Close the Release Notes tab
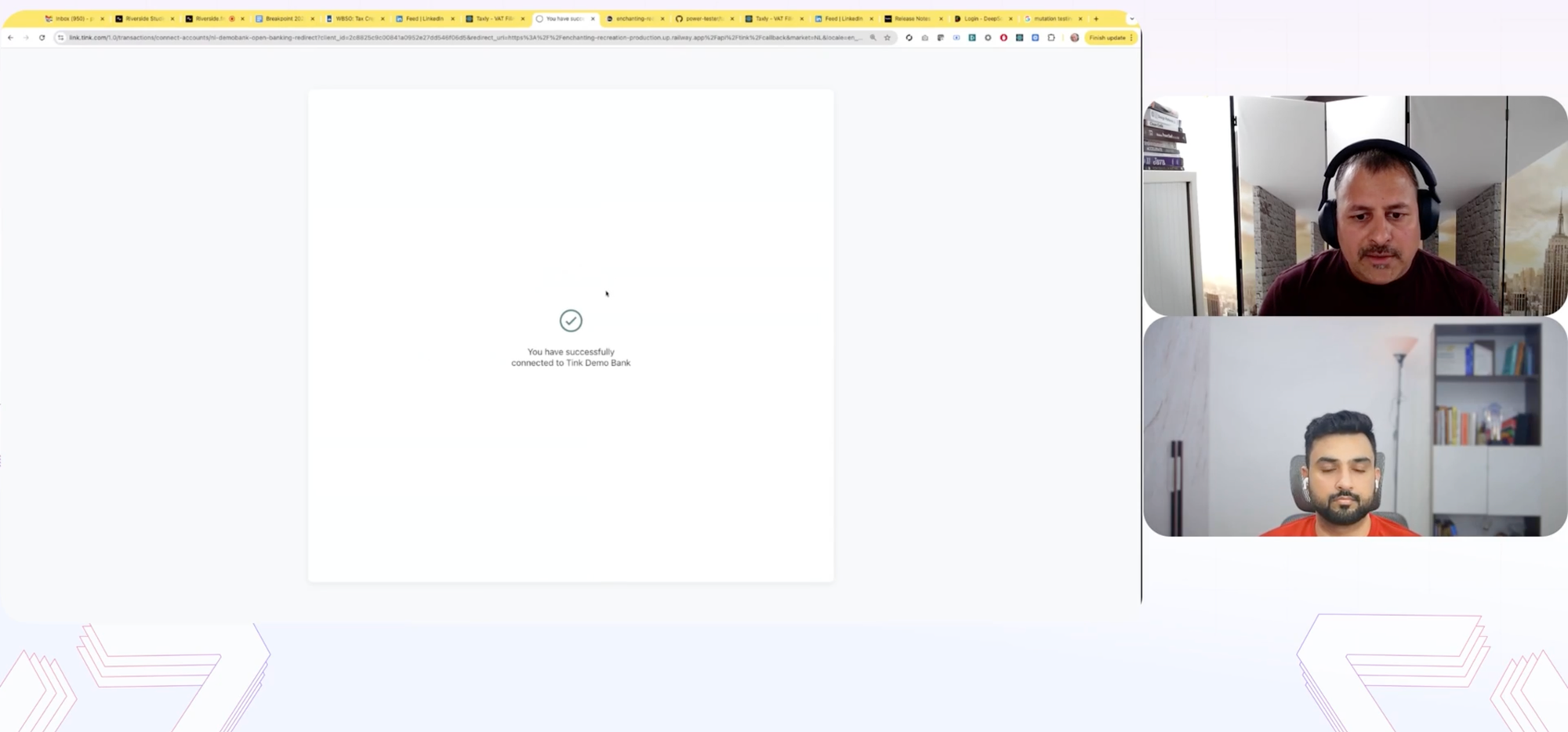1568x732 pixels. coord(942,19)
